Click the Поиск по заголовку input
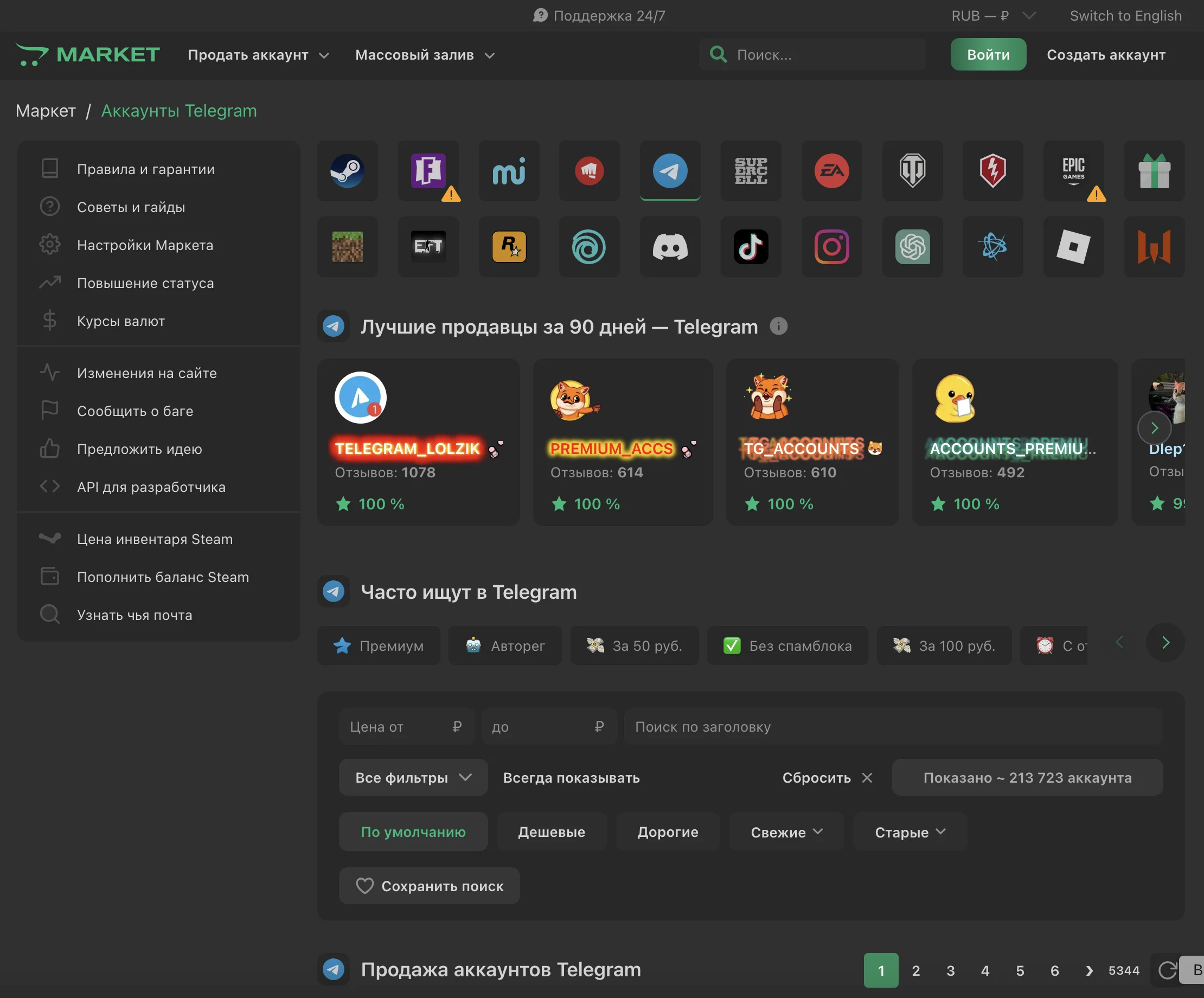 click(893, 726)
